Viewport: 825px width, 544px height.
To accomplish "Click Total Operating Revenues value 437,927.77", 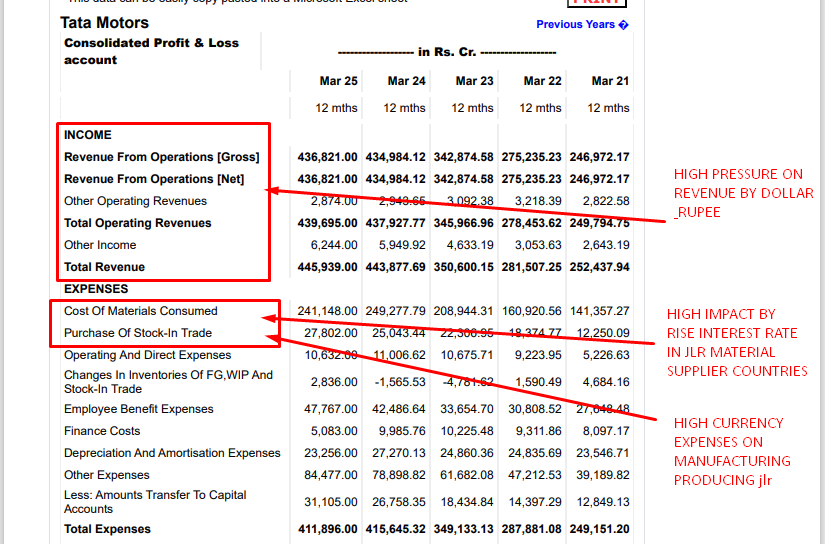I will click(395, 223).
